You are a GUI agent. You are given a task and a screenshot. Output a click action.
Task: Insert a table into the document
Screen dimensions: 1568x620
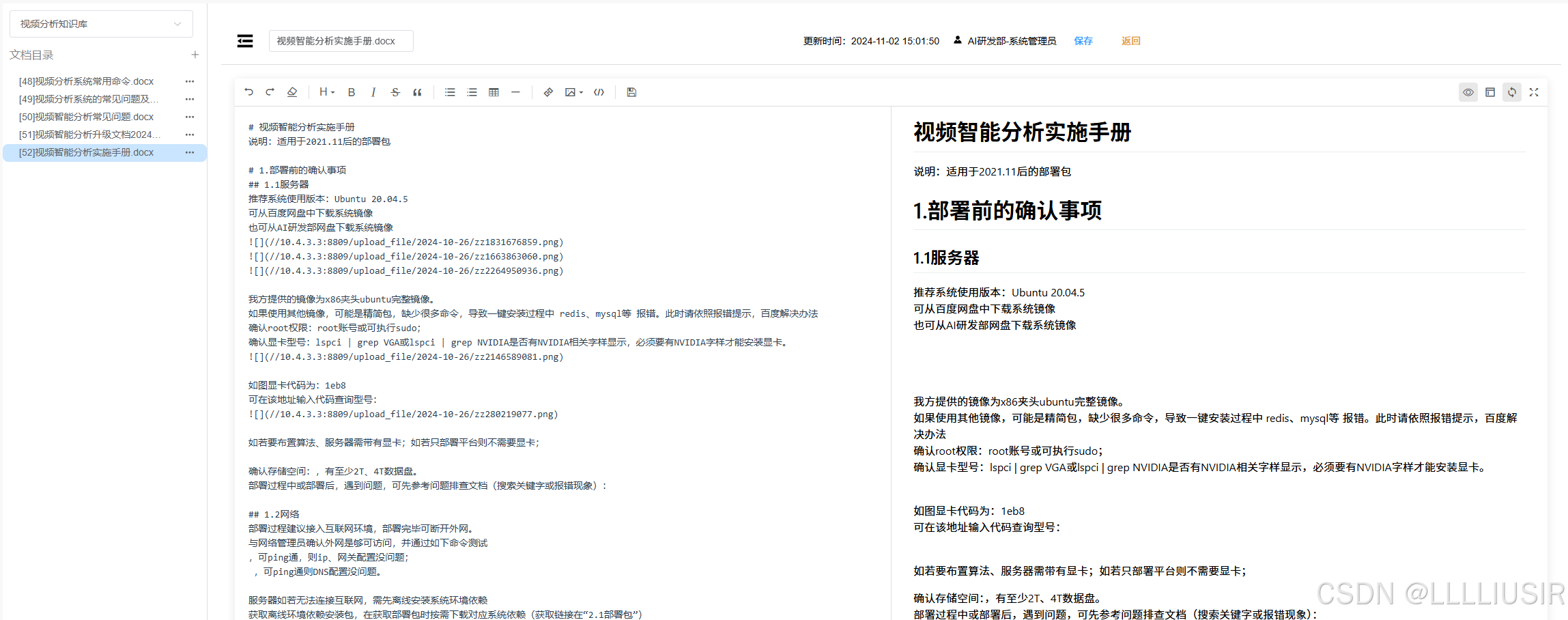[x=494, y=92]
